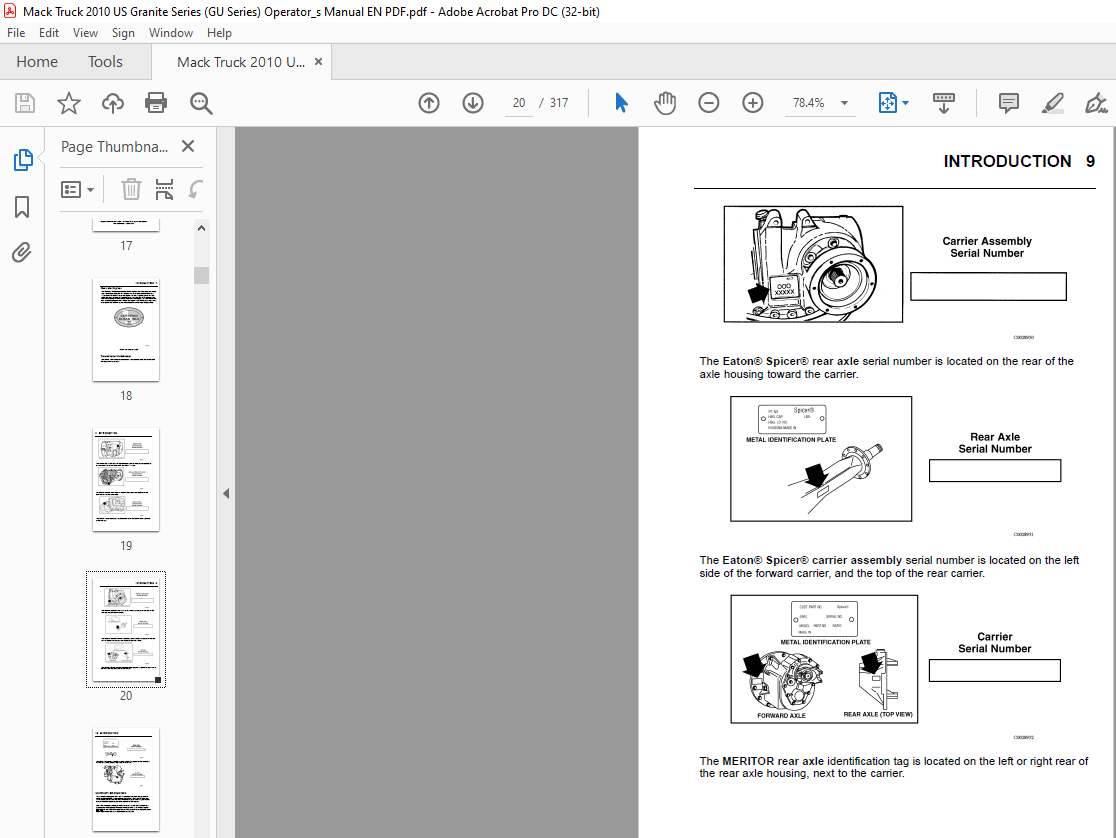Open the zoom level dropdown arrow
The image size is (1116, 838).
point(845,103)
